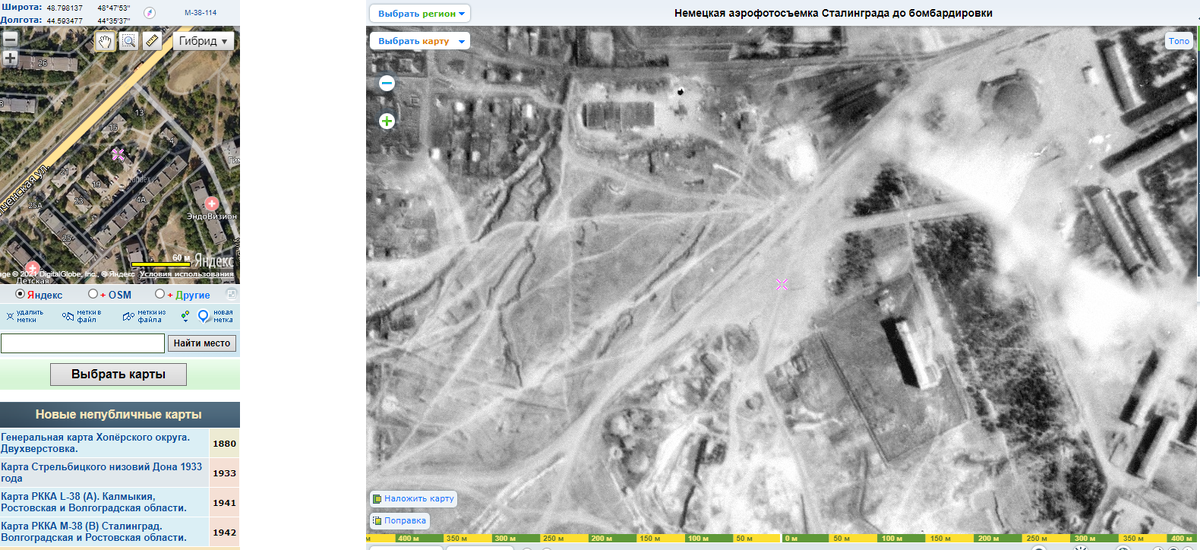Click 'метки в файл' export markers icon

point(81,316)
